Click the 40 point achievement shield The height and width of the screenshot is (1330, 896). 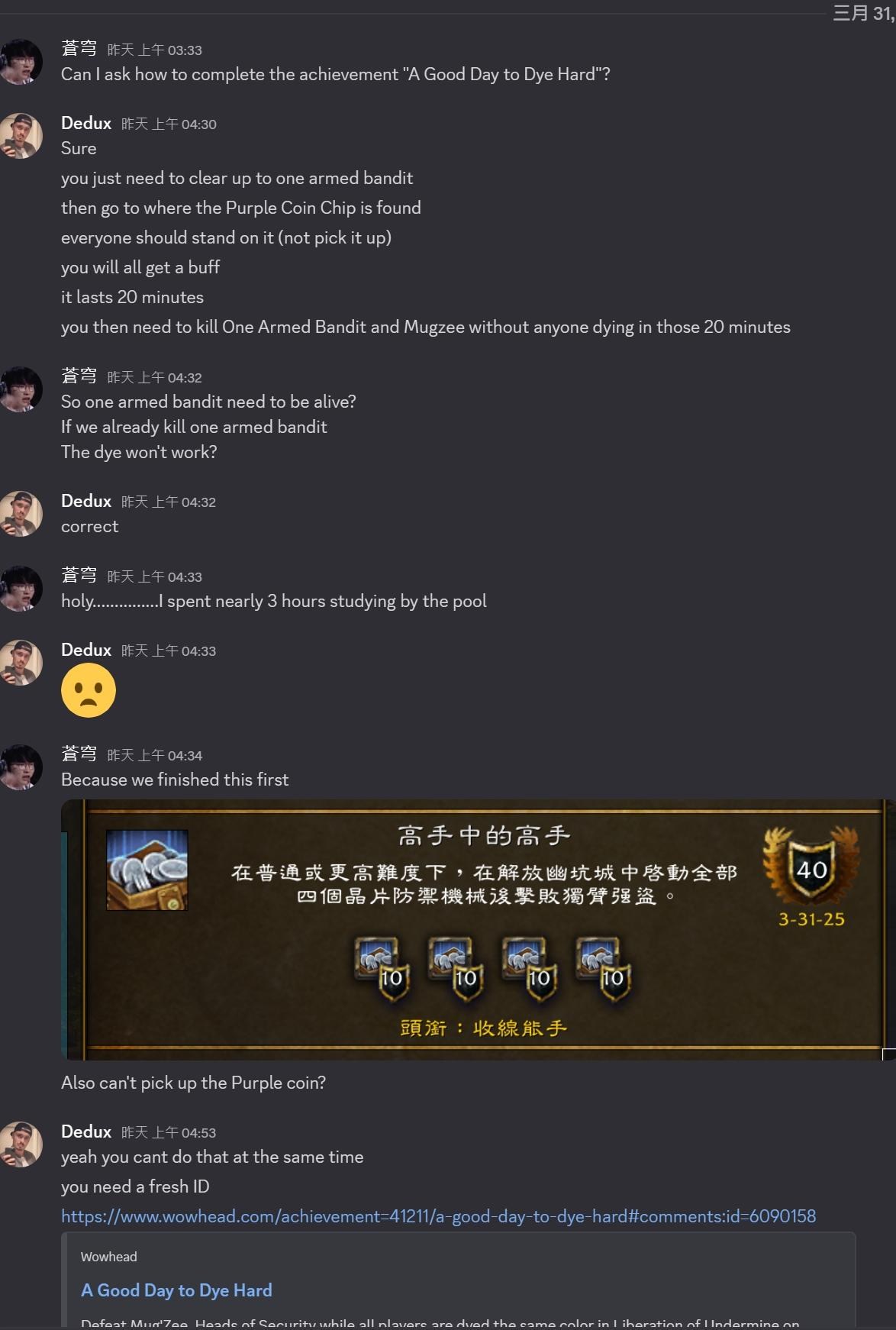point(811,867)
